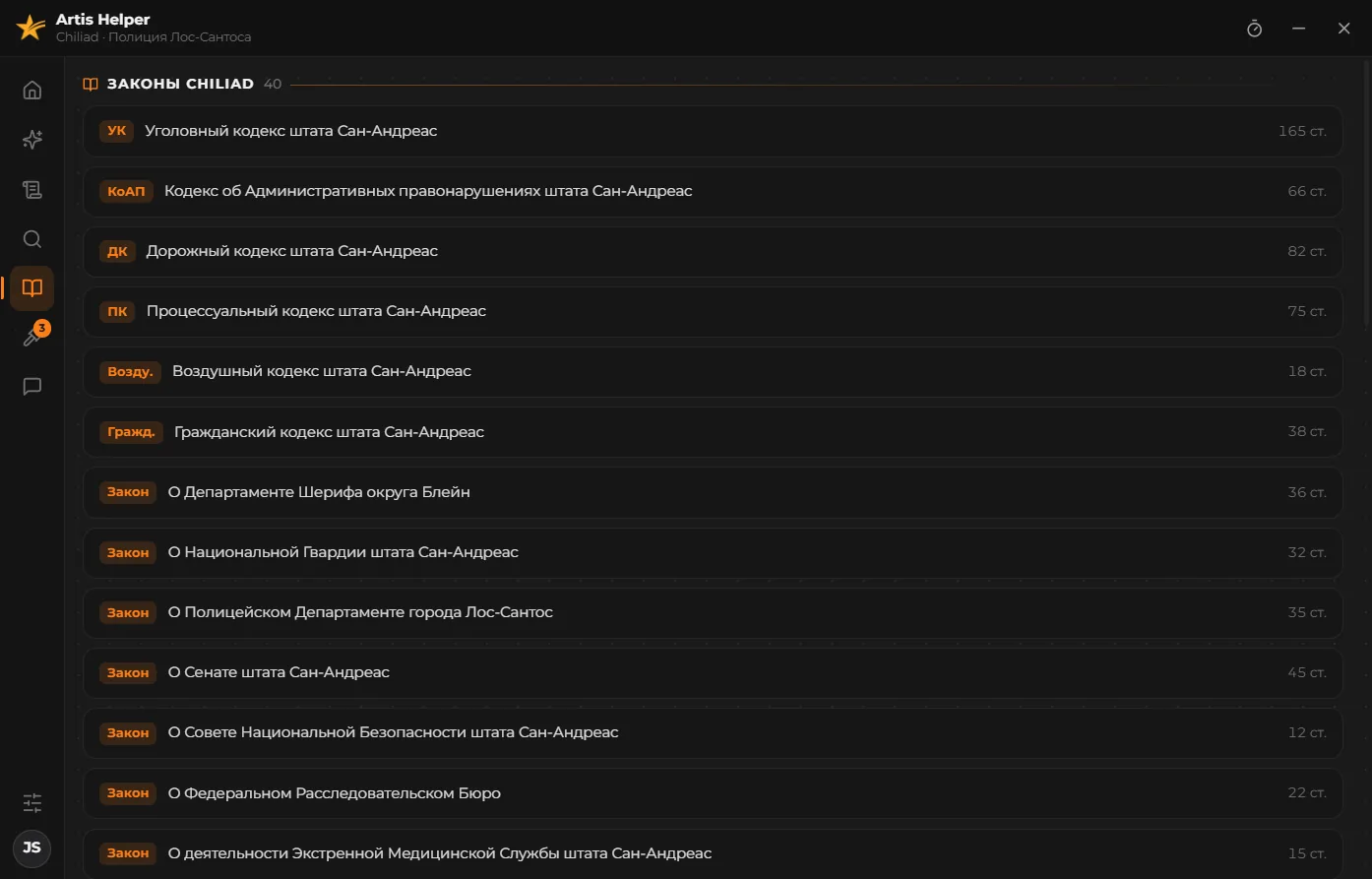The image size is (1372, 879).
Task: Open Уголовный кодекс штата Сан-Андреас
Action: (713, 131)
